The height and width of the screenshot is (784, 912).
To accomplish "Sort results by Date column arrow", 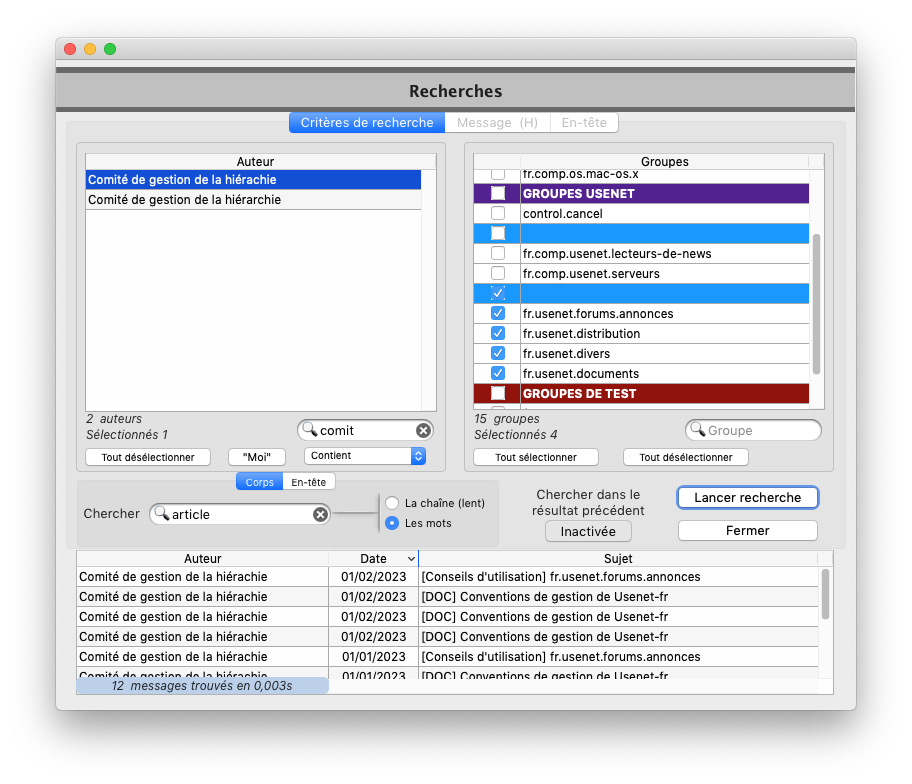I will pos(411,559).
